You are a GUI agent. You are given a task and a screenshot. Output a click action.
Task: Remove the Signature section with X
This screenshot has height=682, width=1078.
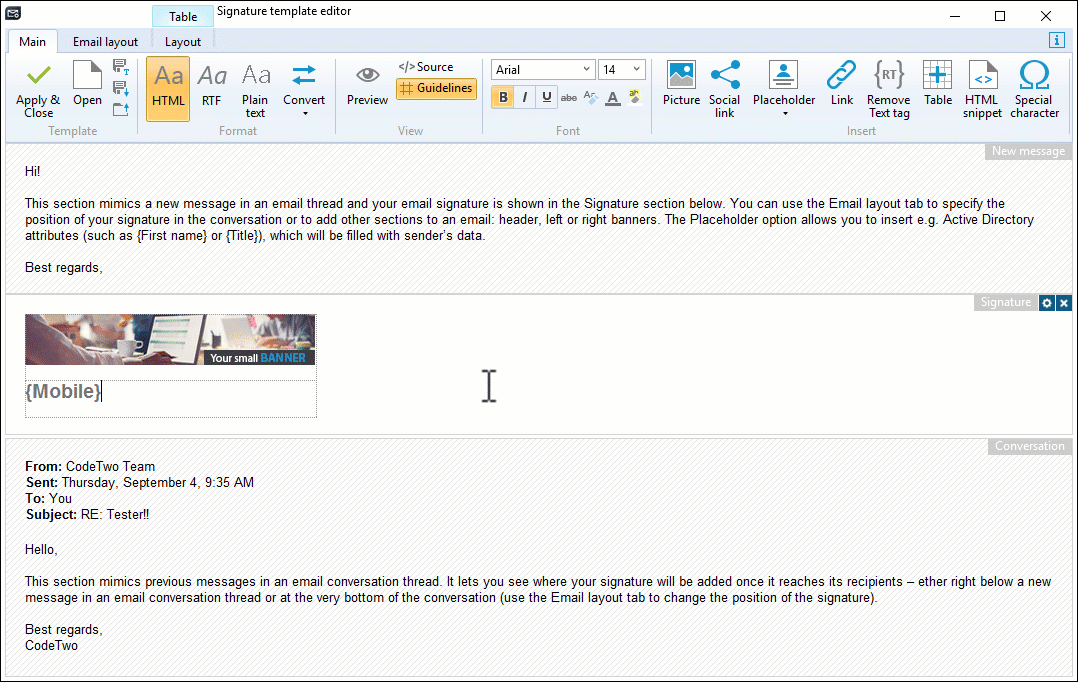(x=1064, y=302)
